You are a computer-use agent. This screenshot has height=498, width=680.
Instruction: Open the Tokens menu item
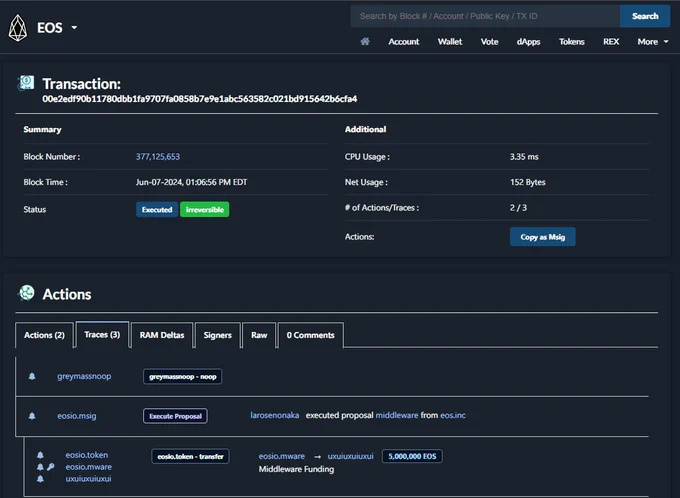pos(572,42)
